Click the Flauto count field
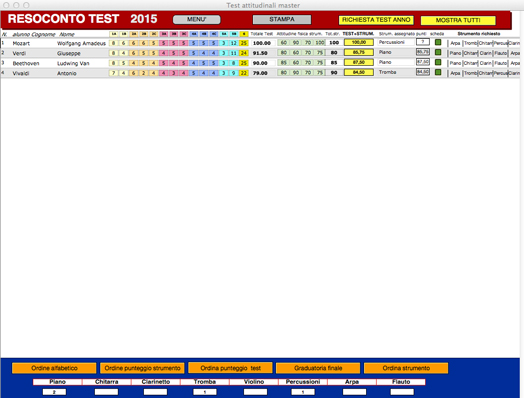Image resolution: width=524 pixels, height=398 pixels. click(x=402, y=392)
